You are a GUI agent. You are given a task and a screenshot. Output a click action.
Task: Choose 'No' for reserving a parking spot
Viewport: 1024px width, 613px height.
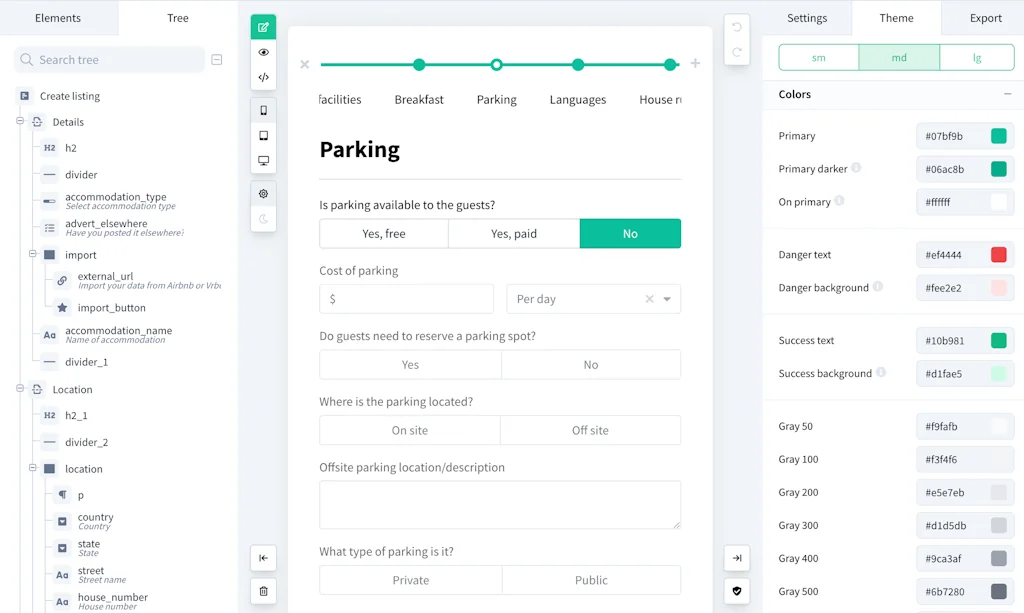(590, 364)
